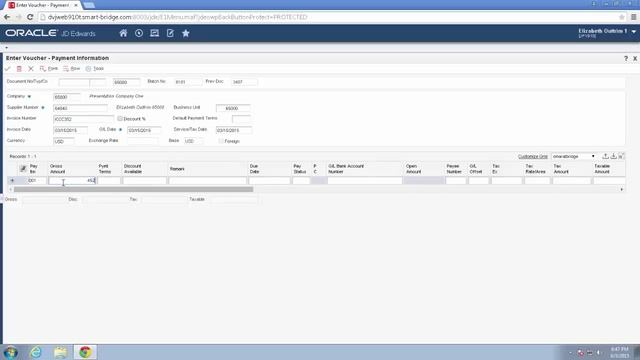
Task: Open the Windows Start button
Action: point(10,352)
